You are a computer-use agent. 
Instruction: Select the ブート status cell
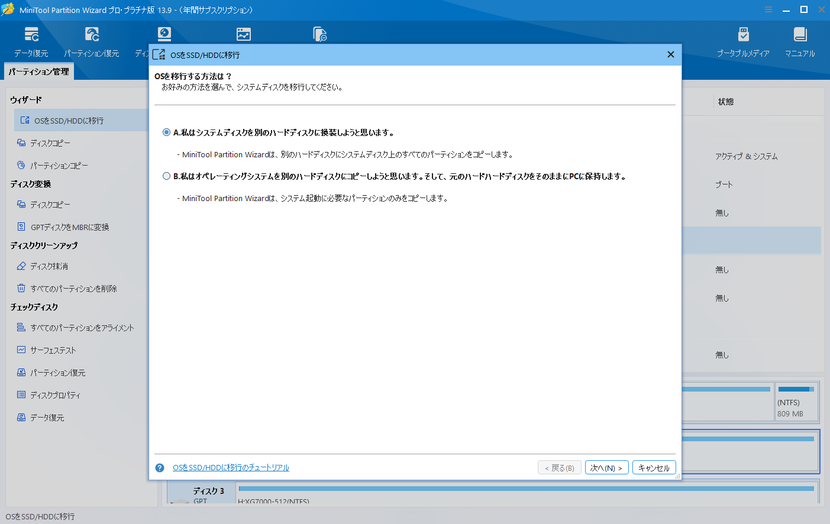[x=724, y=184]
